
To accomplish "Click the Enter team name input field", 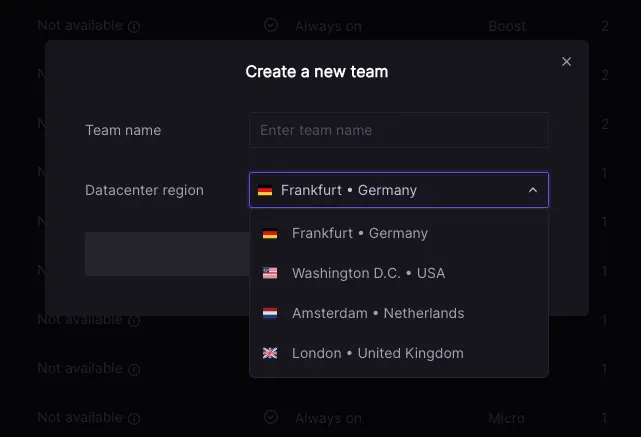I will 398,130.
